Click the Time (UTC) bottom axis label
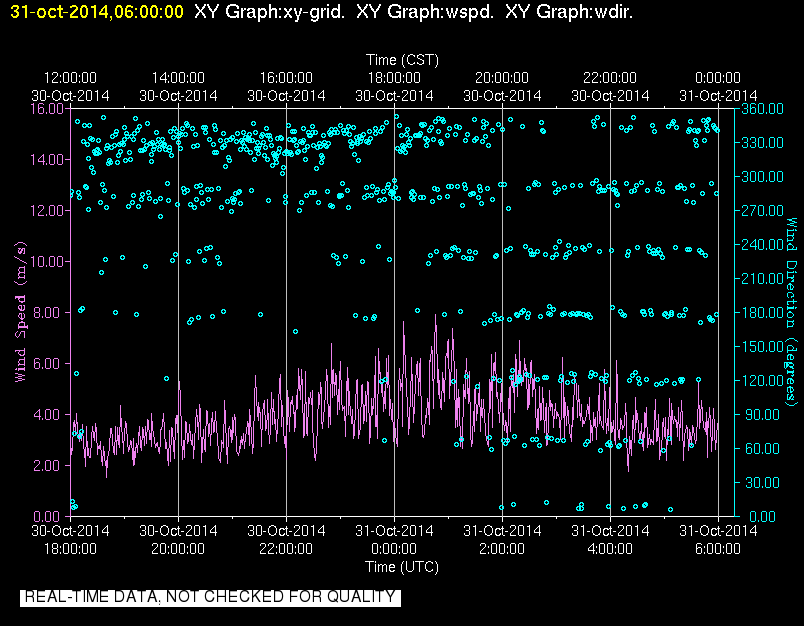Screen dimensions: 804x626 point(402,567)
